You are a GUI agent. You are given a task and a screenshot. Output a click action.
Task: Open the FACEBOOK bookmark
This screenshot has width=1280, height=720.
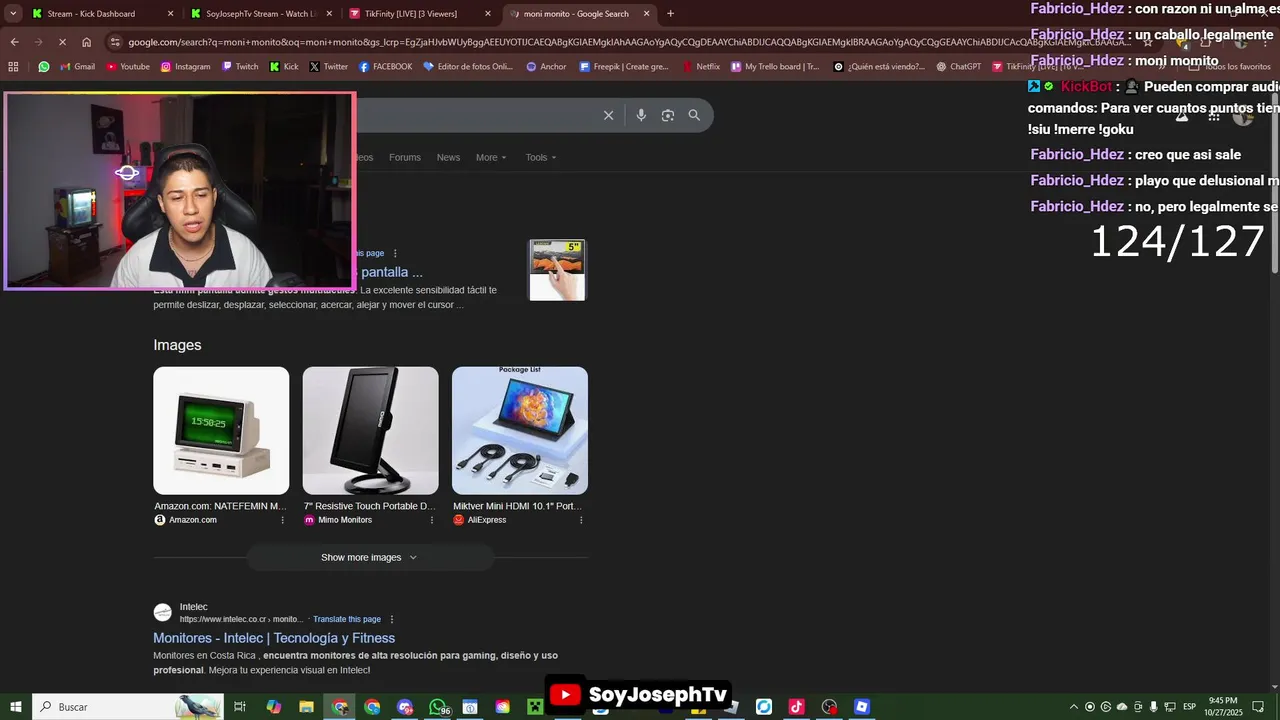pos(386,67)
